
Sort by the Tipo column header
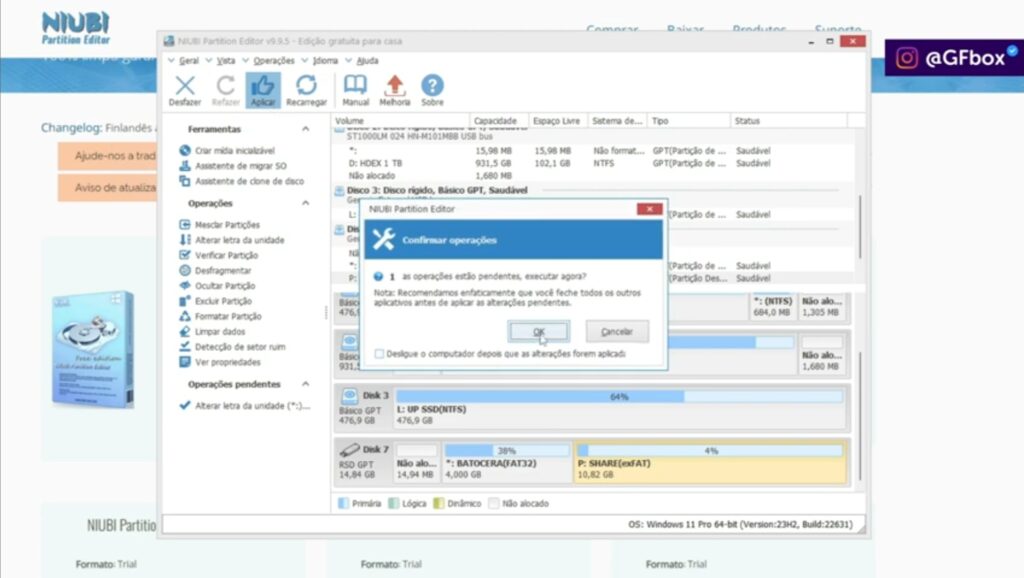pyautogui.click(x=689, y=121)
